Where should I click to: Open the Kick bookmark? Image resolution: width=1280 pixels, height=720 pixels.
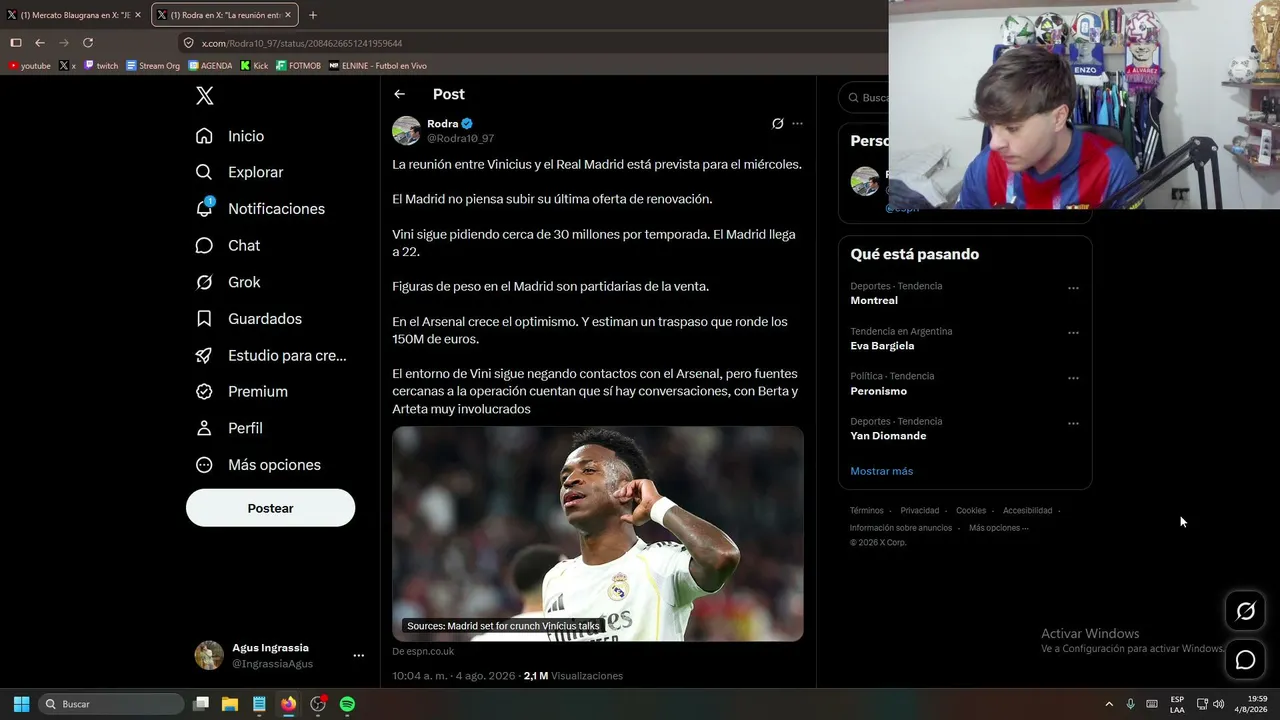[x=254, y=66]
